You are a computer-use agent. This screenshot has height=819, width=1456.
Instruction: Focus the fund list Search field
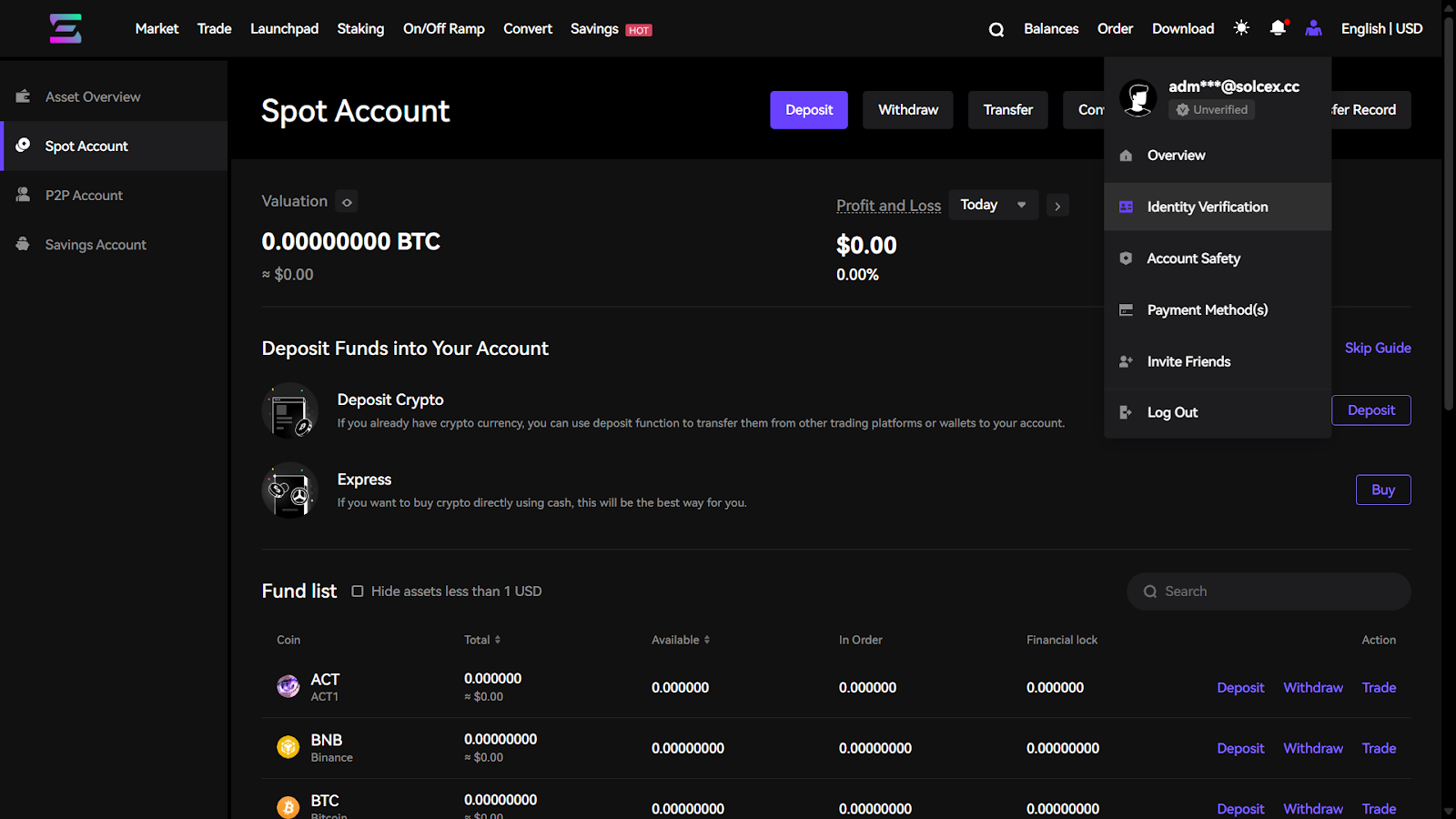click(1274, 591)
